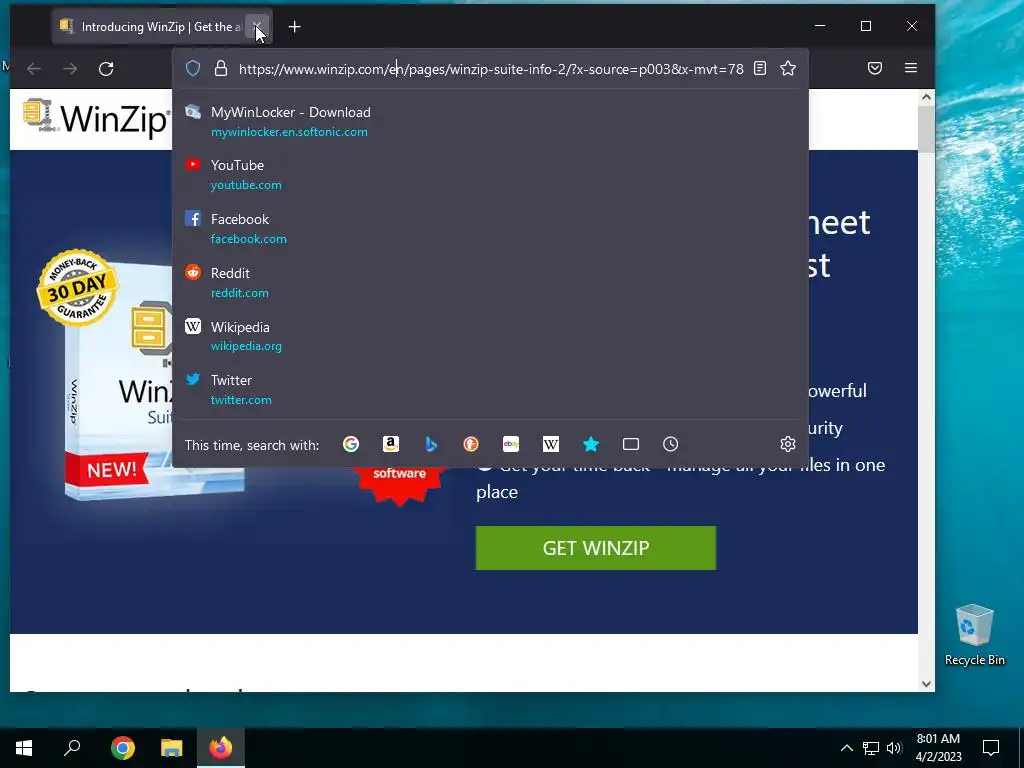Toggle reader view icon in address bar
The height and width of the screenshot is (768, 1024).
(x=760, y=68)
